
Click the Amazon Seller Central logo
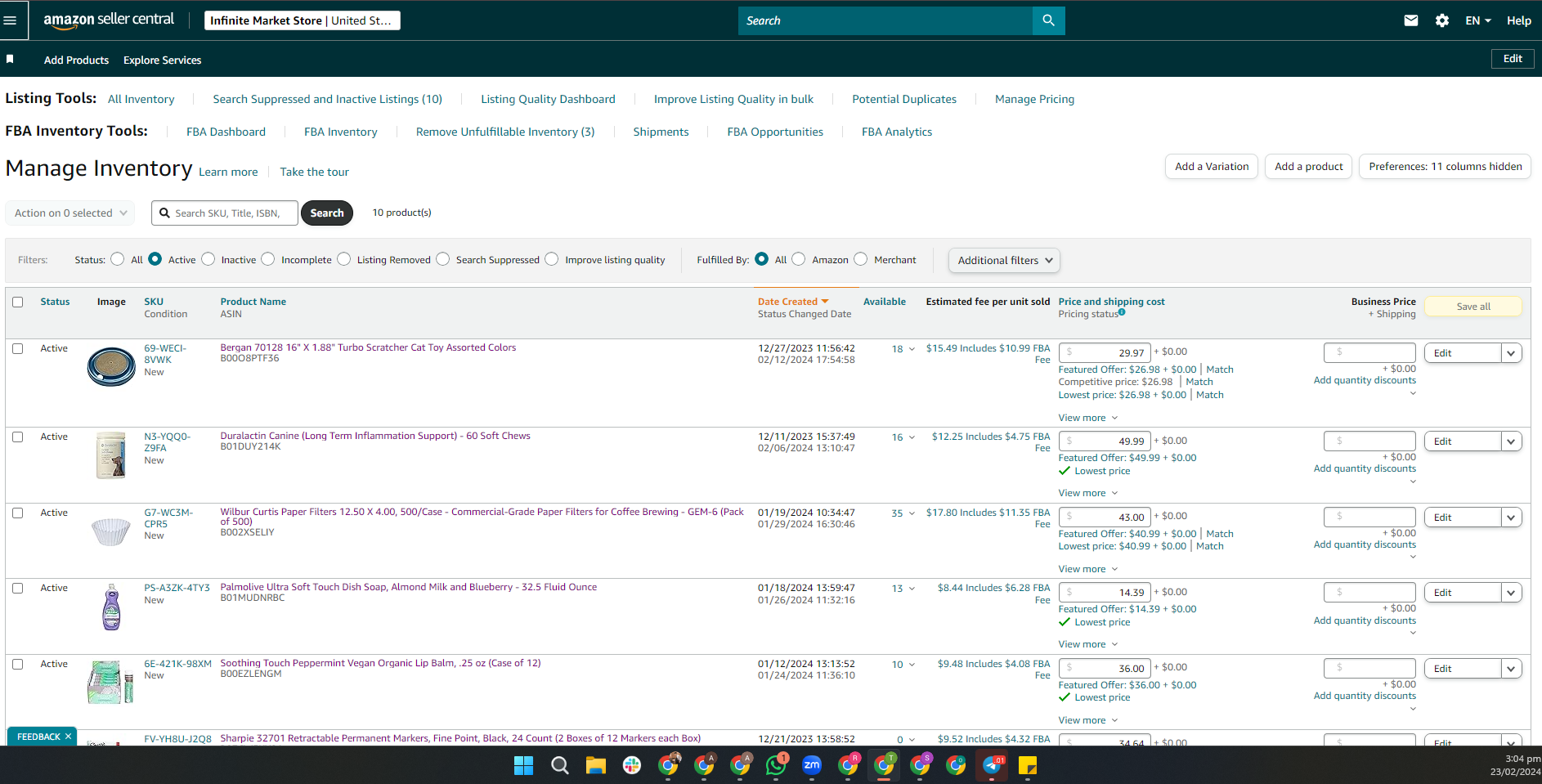click(x=109, y=20)
